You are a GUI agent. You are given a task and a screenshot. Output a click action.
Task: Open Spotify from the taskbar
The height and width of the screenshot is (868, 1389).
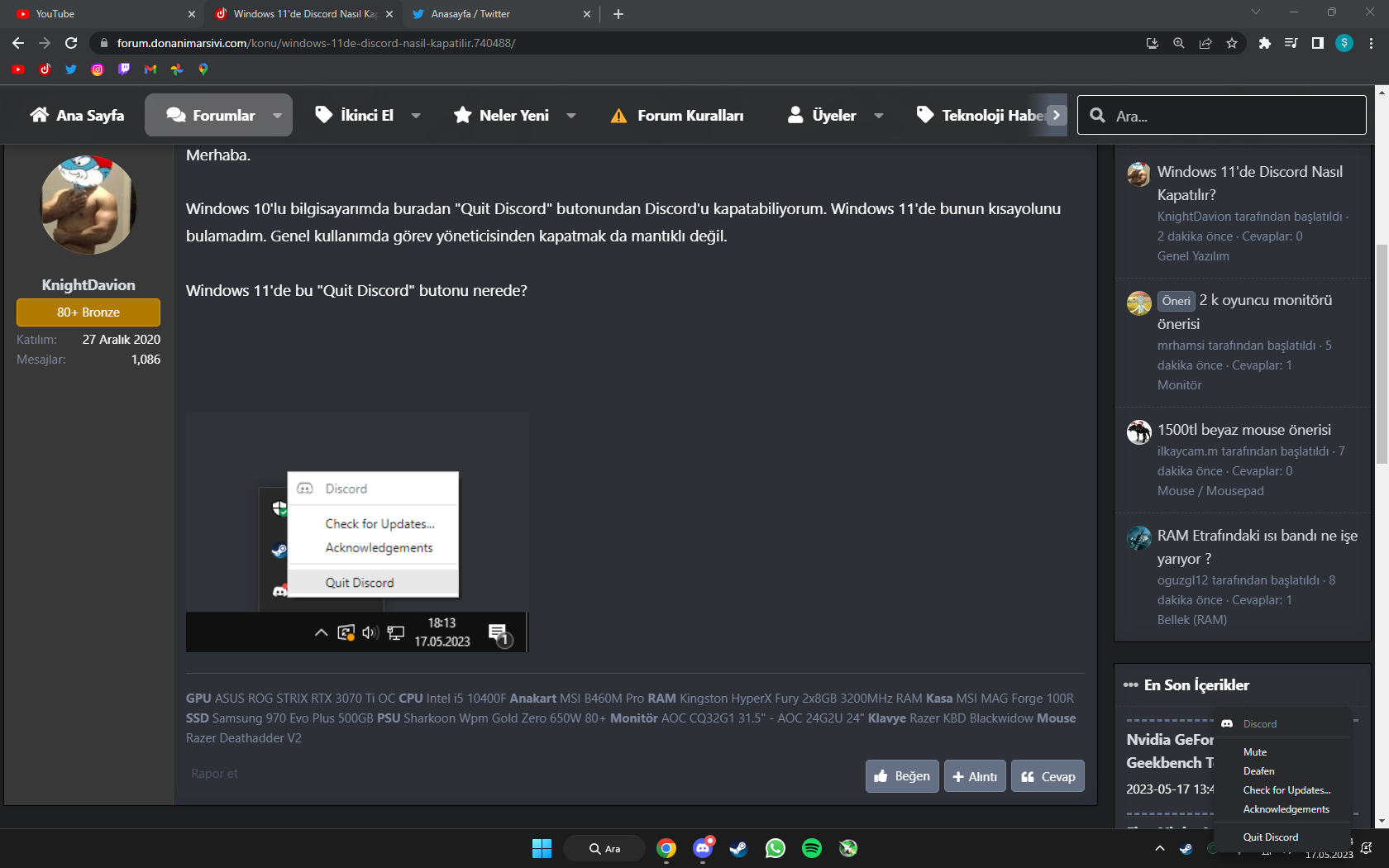tap(812, 848)
